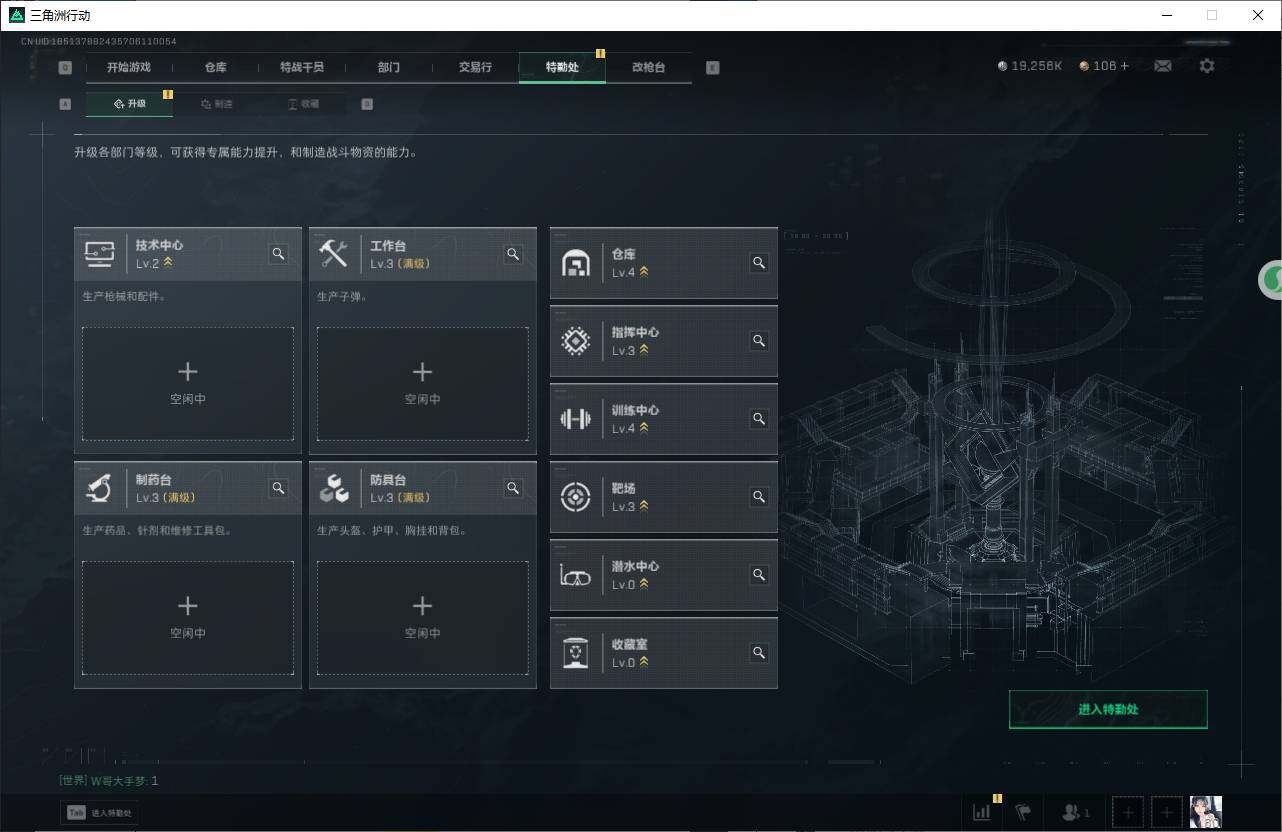Click the player avatar portrait
1282x832 pixels.
pos(1205,812)
